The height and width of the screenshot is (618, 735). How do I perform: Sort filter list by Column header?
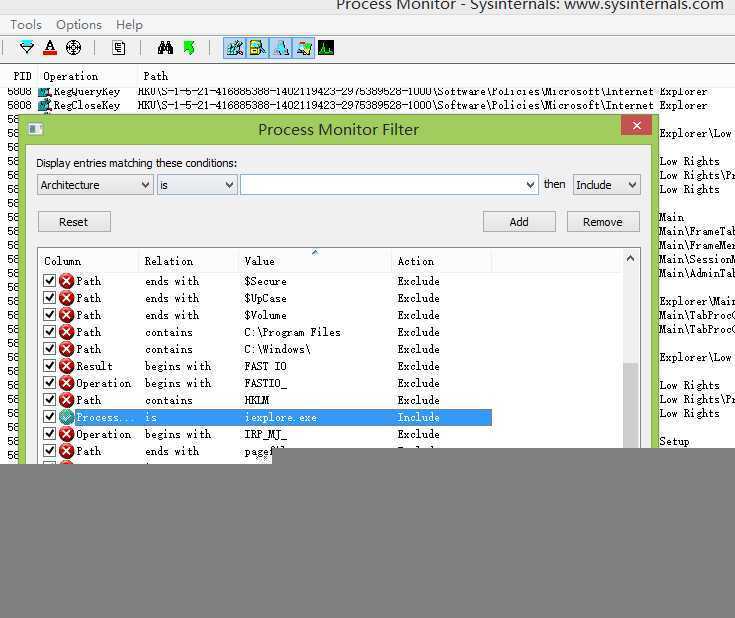coord(89,261)
